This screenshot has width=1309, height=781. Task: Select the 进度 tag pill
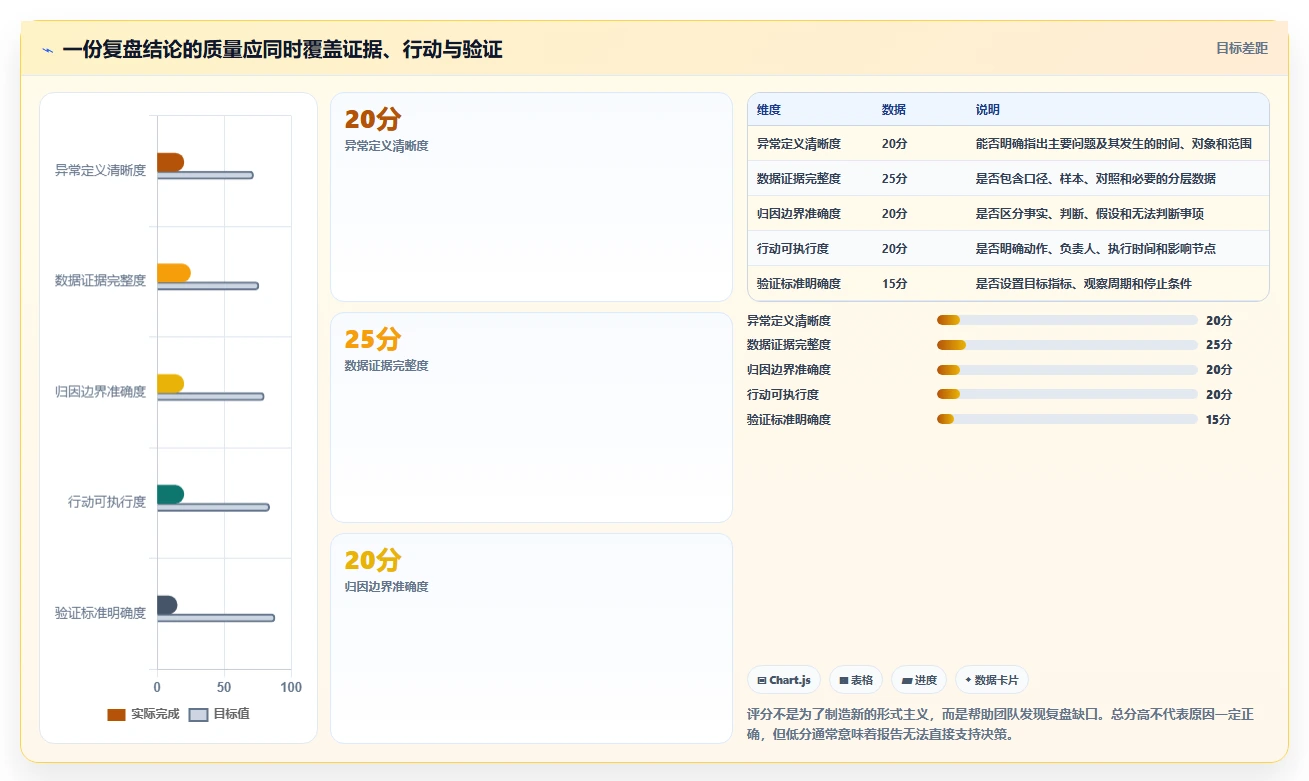click(x=919, y=680)
